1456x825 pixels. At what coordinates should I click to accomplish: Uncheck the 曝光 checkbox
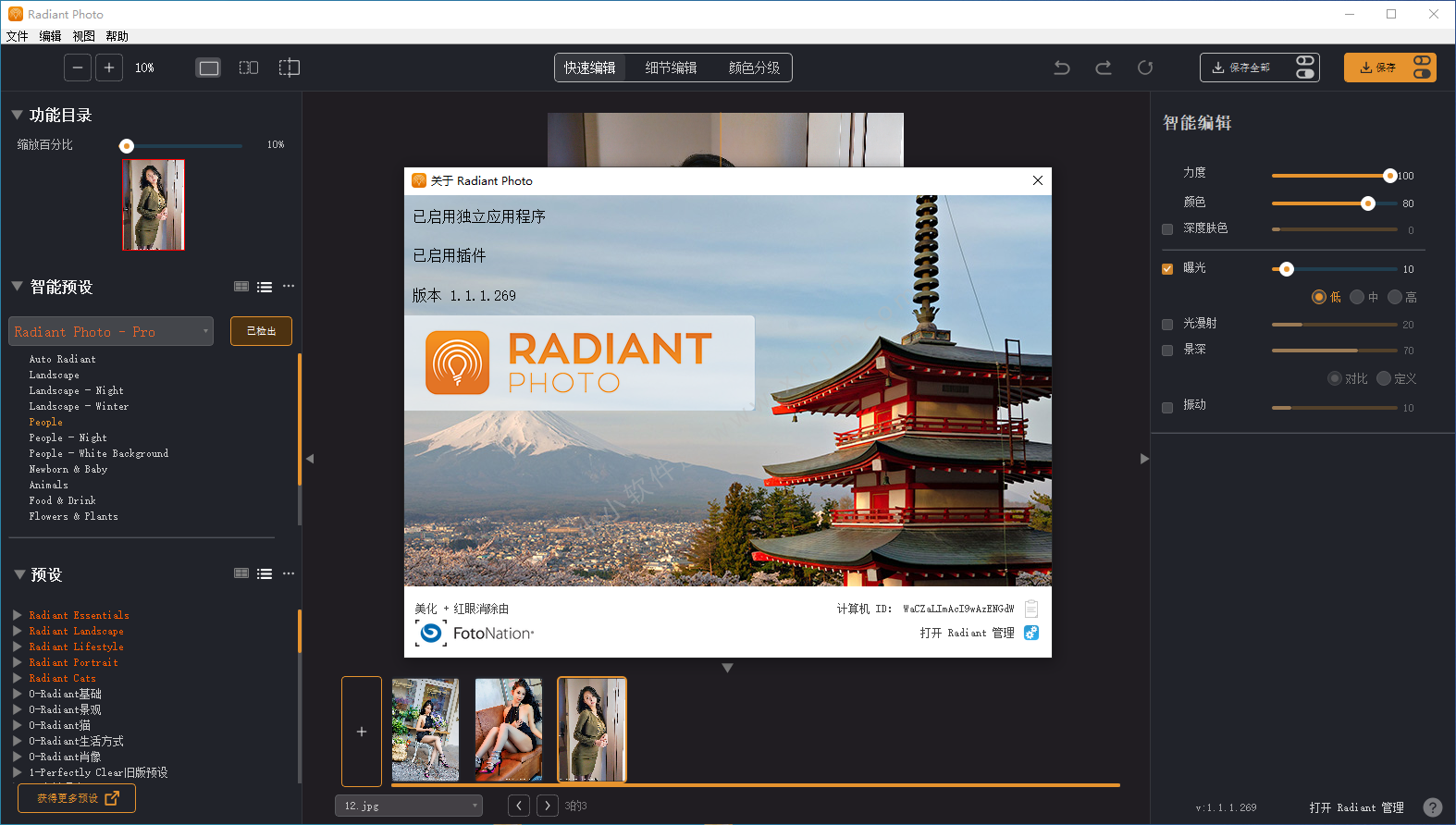click(1167, 269)
